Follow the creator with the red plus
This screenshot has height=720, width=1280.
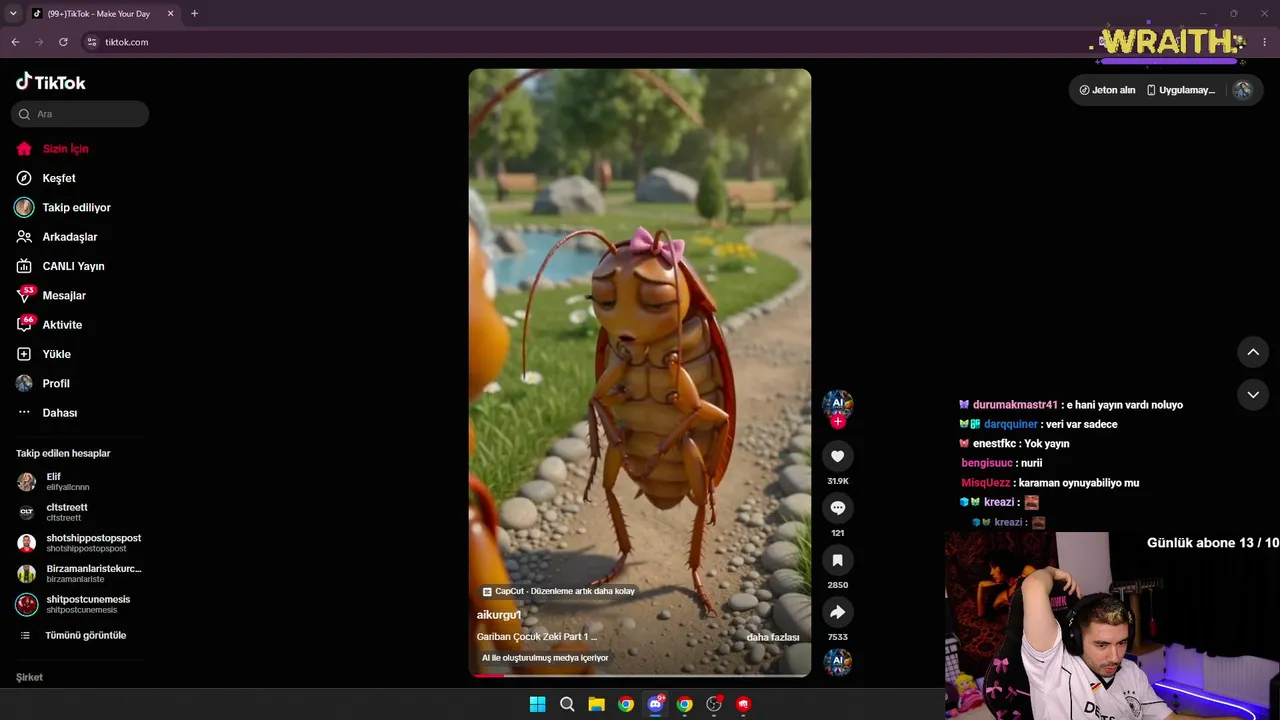(x=838, y=422)
